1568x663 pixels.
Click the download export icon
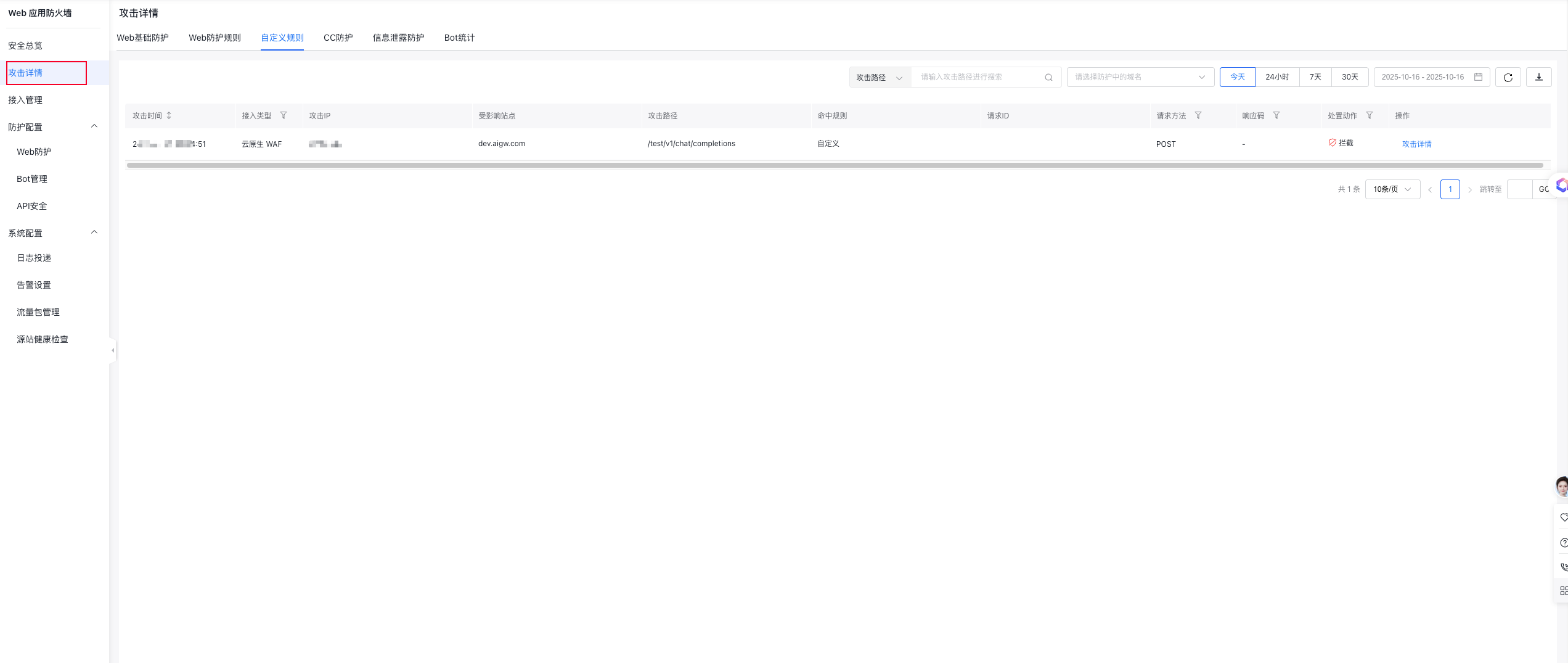click(x=1538, y=77)
